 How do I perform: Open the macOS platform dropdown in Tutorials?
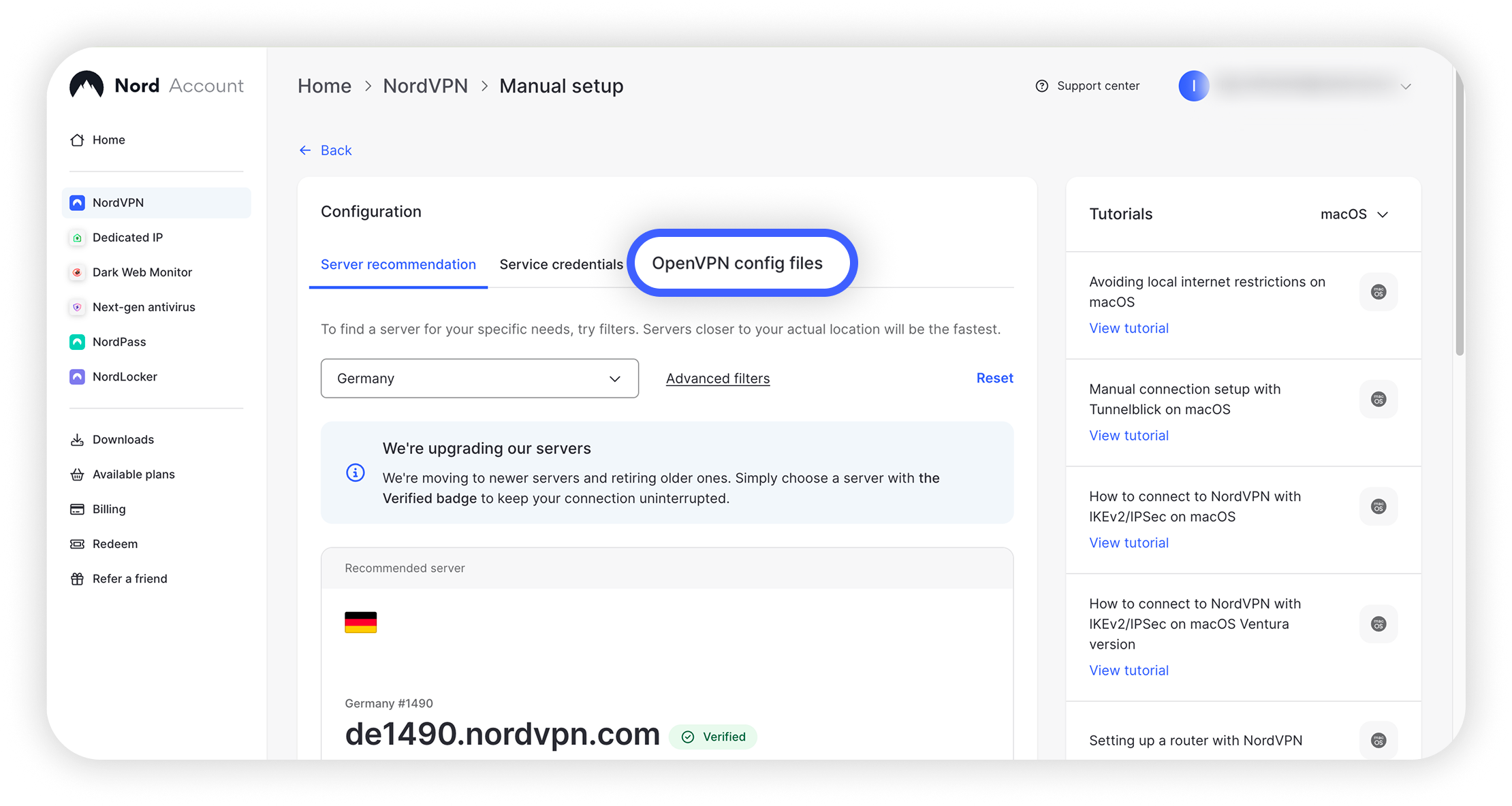pos(1354,214)
